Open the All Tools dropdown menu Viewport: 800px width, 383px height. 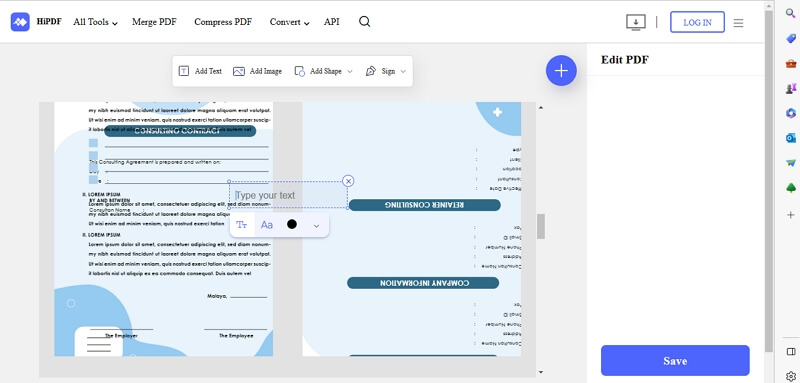tap(95, 22)
